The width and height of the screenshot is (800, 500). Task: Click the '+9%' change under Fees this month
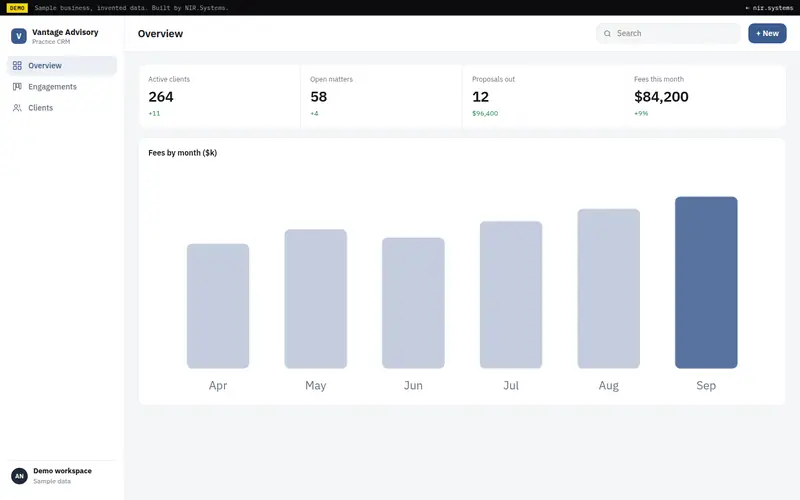click(641, 114)
